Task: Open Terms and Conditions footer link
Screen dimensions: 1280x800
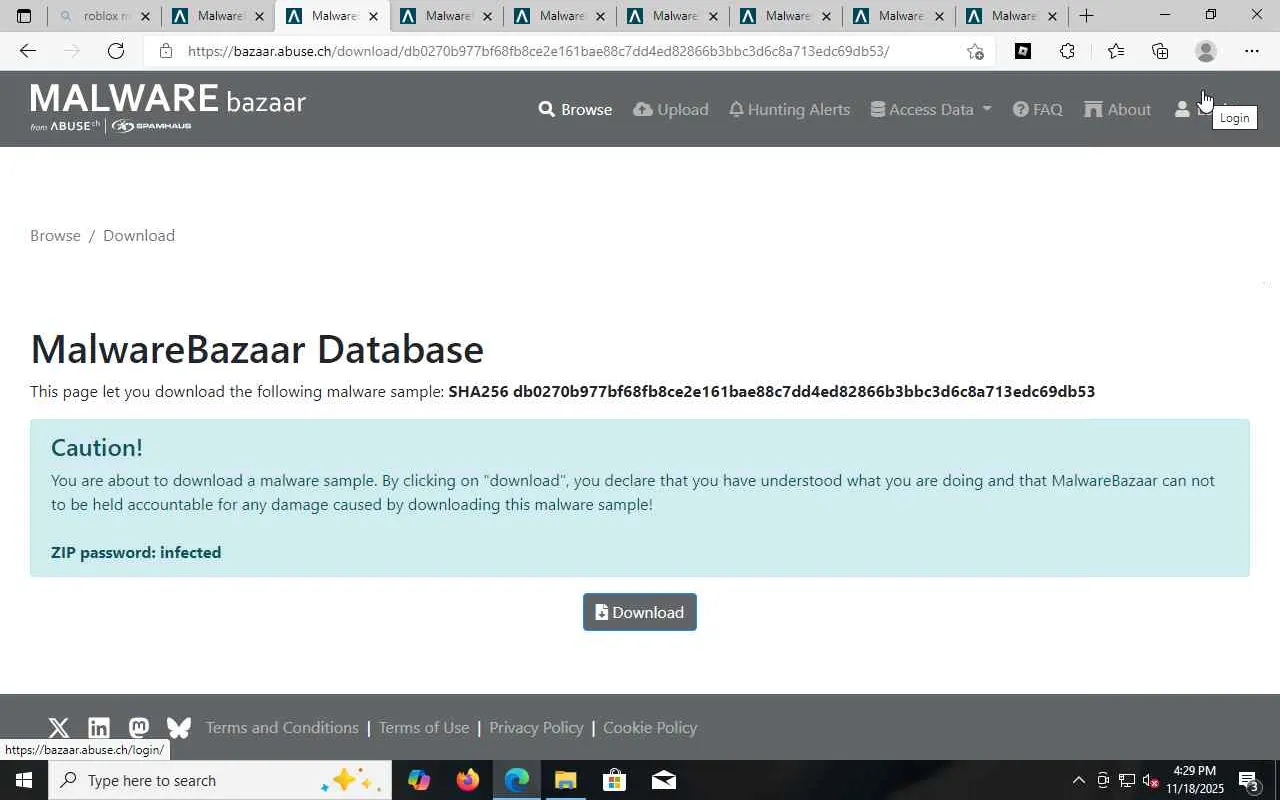Action: [282, 727]
